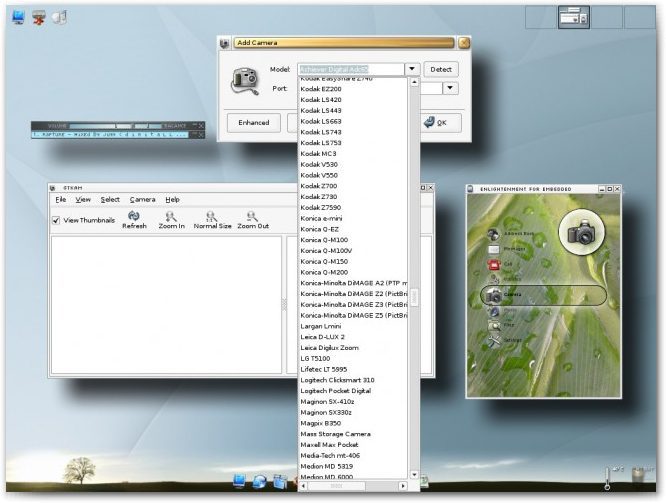Open the Select menu in gtkam
Screen dimensions: 666x503
click(x=110, y=200)
